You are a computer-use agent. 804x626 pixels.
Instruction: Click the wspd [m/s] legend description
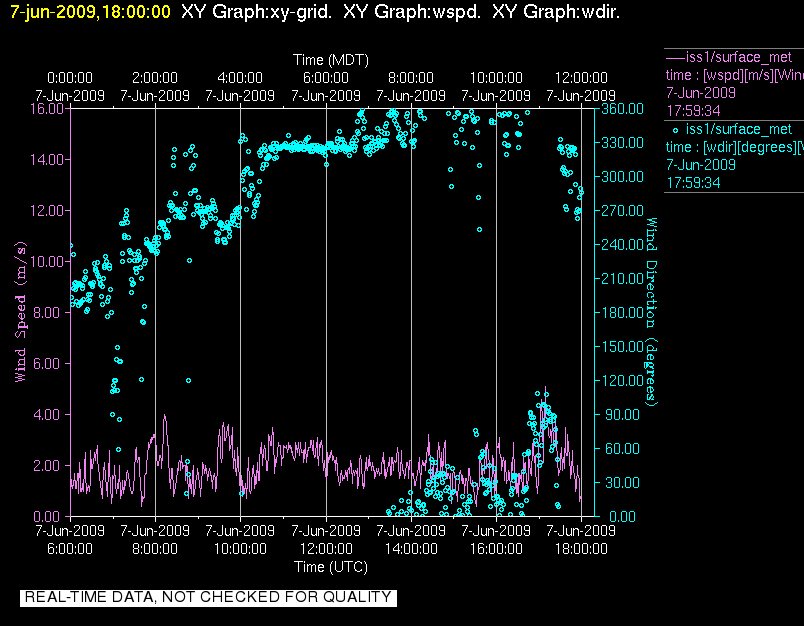734,73
